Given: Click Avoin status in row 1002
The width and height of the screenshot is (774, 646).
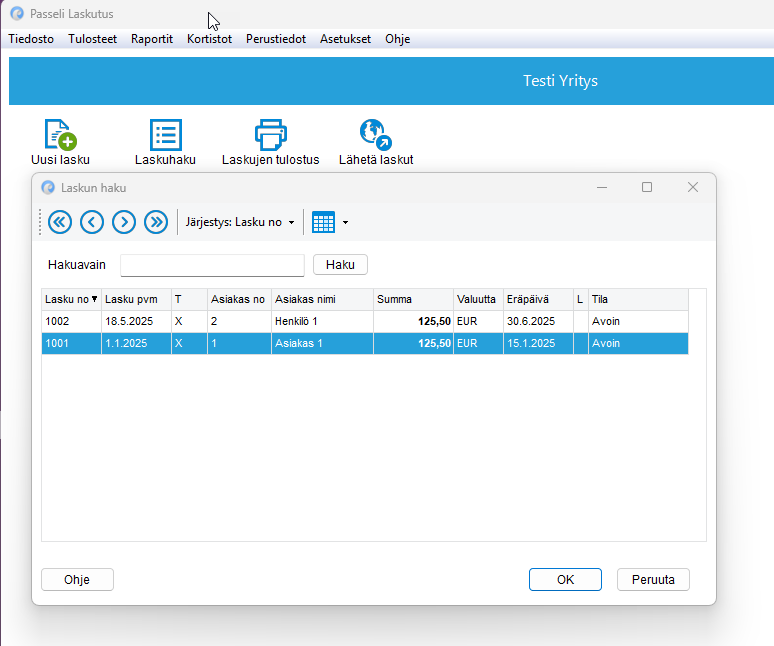Looking at the screenshot, I should click(x=638, y=321).
